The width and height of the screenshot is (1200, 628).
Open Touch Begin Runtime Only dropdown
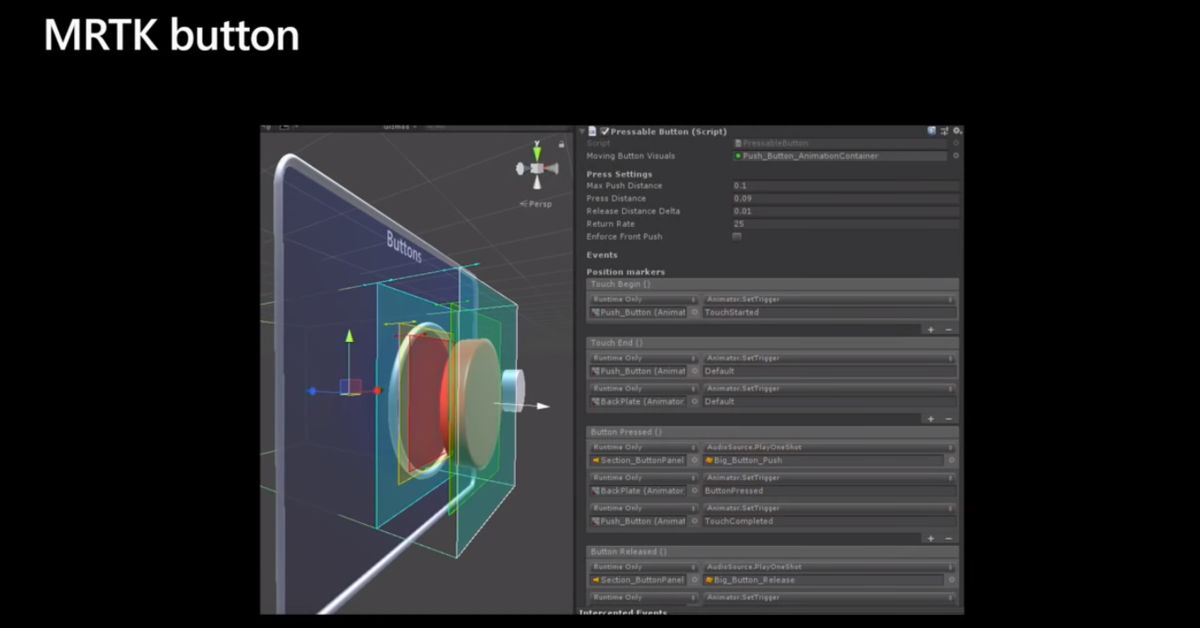643,299
